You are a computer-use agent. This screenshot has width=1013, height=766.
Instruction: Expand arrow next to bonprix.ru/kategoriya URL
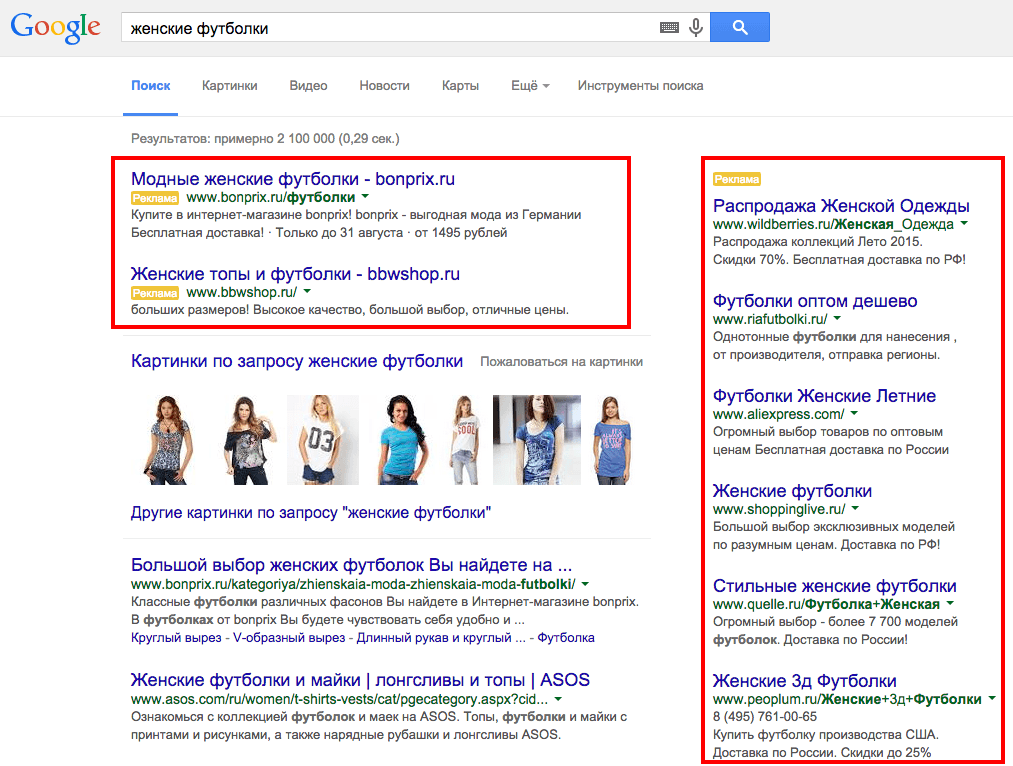585,584
